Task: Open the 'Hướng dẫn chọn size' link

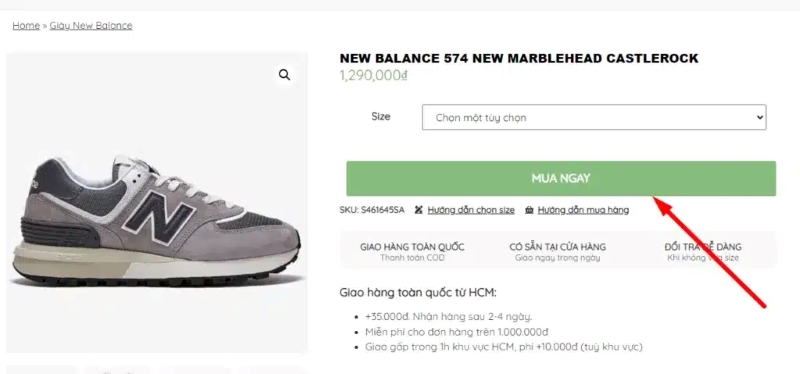Action: pos(471,210)
